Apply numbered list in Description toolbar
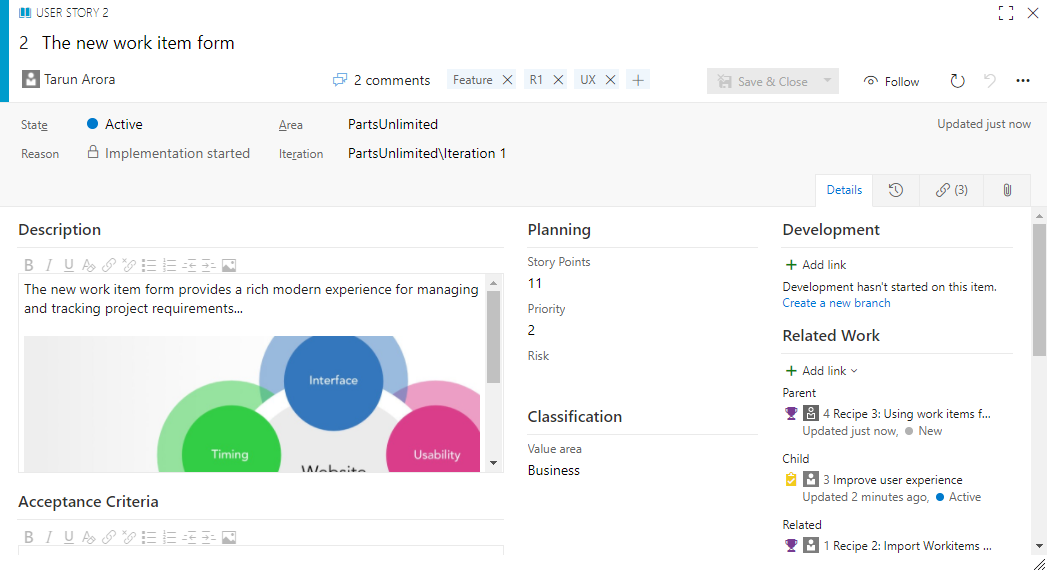 (169, 266)
